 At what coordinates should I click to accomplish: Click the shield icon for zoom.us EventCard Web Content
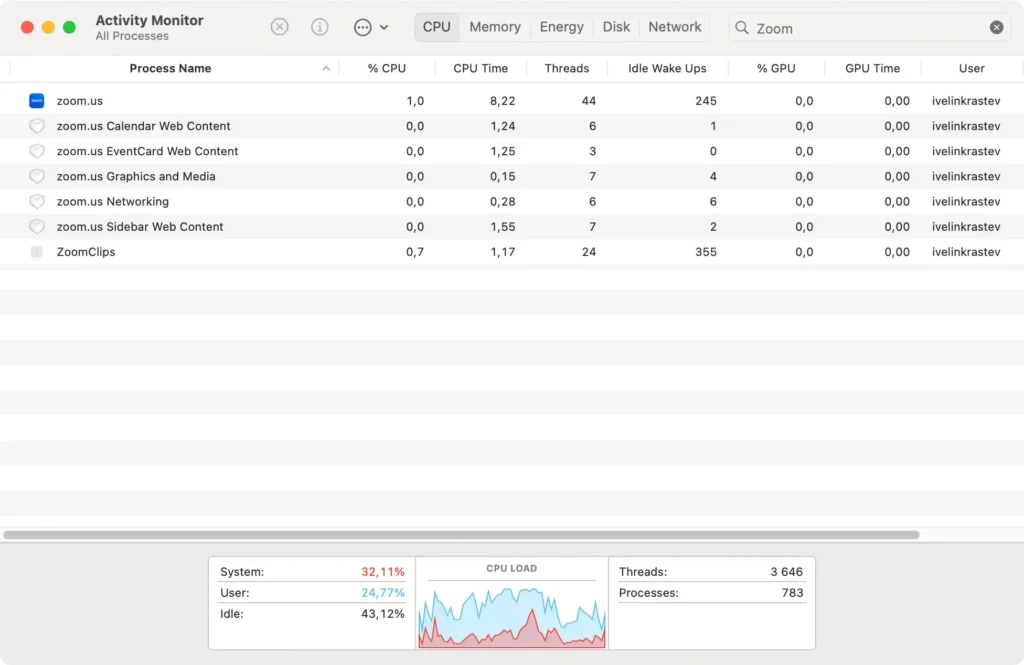(x=37, y=151)
